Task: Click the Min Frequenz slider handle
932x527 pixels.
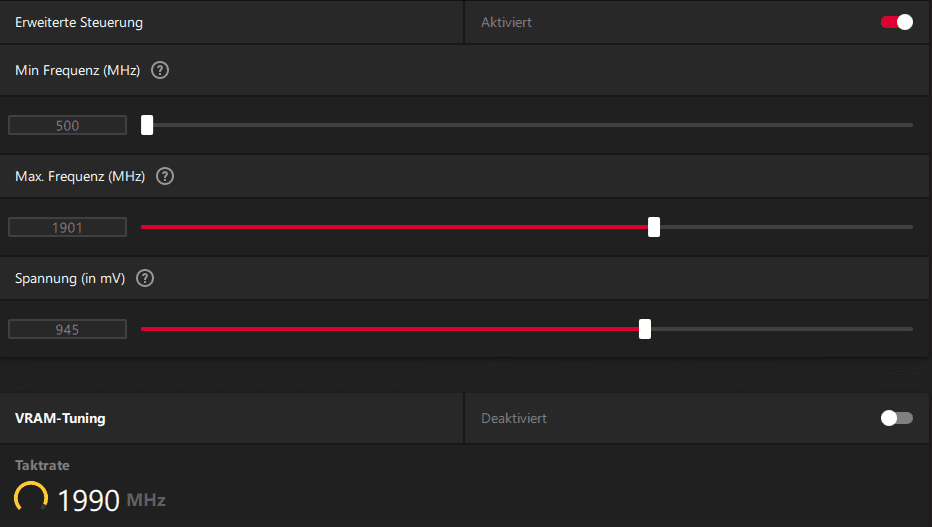Action: click(147, 125)
